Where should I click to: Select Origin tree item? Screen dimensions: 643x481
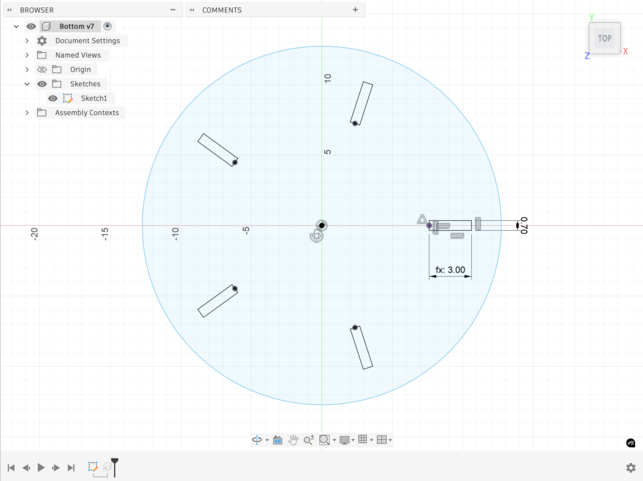pos(80,69)
